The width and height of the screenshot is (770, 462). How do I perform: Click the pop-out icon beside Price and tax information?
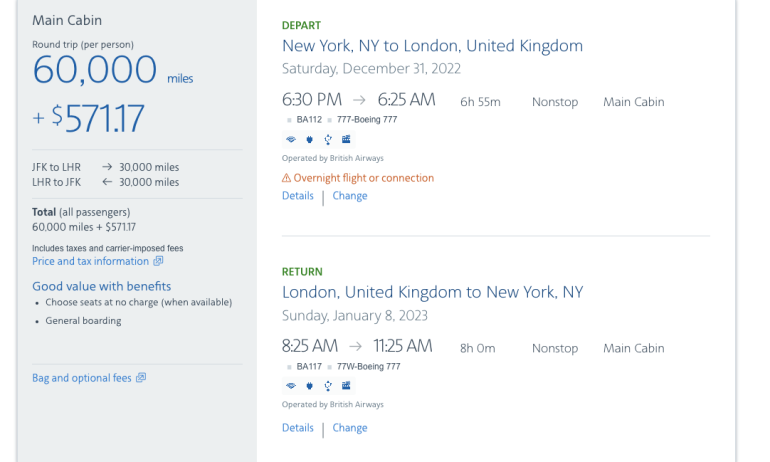[158, 262]
